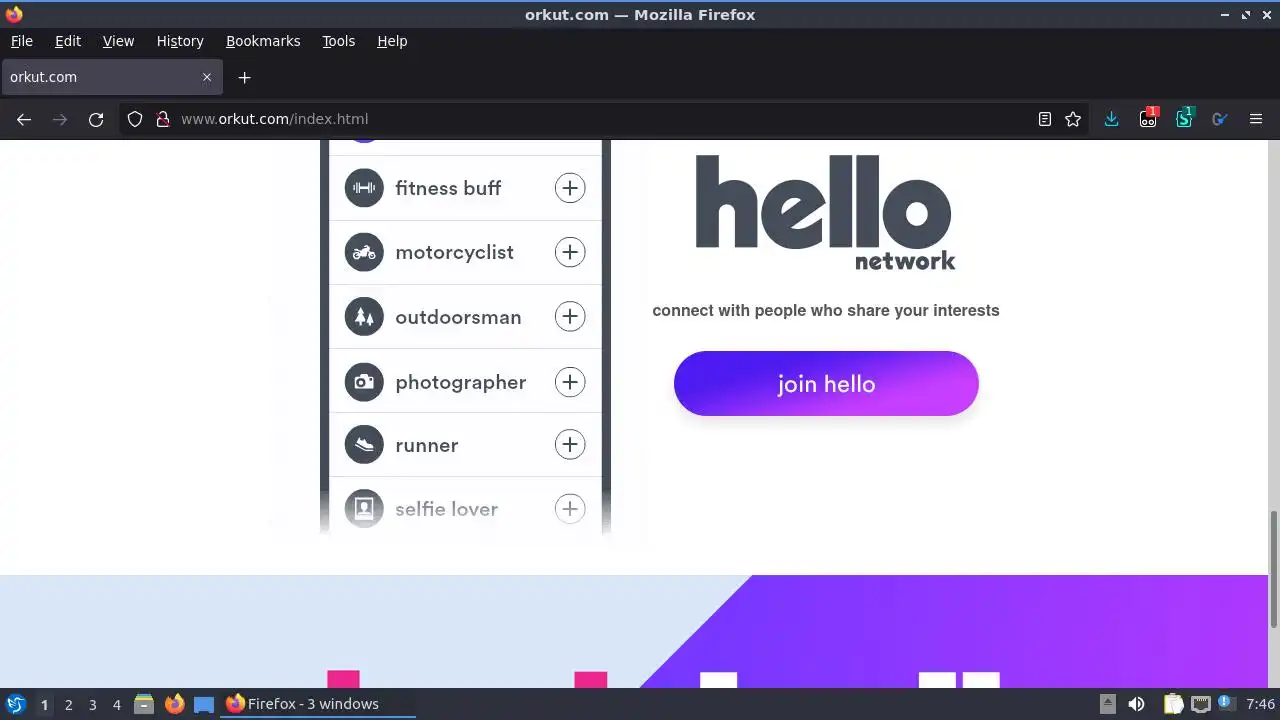Add the selfie lover interest with plus
This screenshot has height=720, width=1280.
(x=570, y=509)
